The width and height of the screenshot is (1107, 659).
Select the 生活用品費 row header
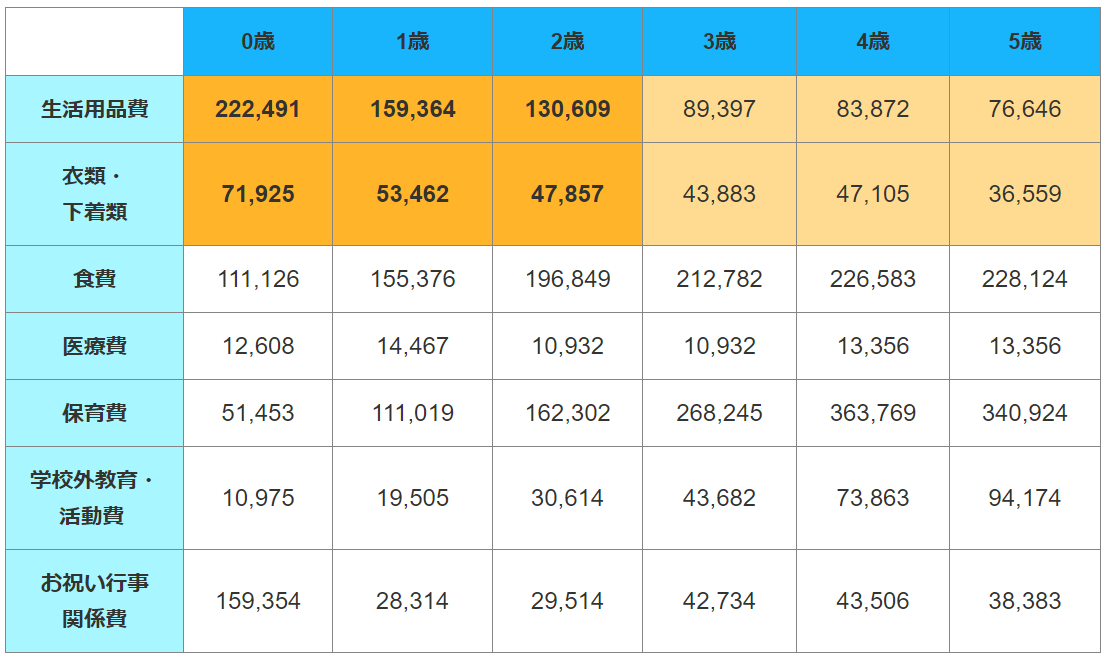[95, 109]
